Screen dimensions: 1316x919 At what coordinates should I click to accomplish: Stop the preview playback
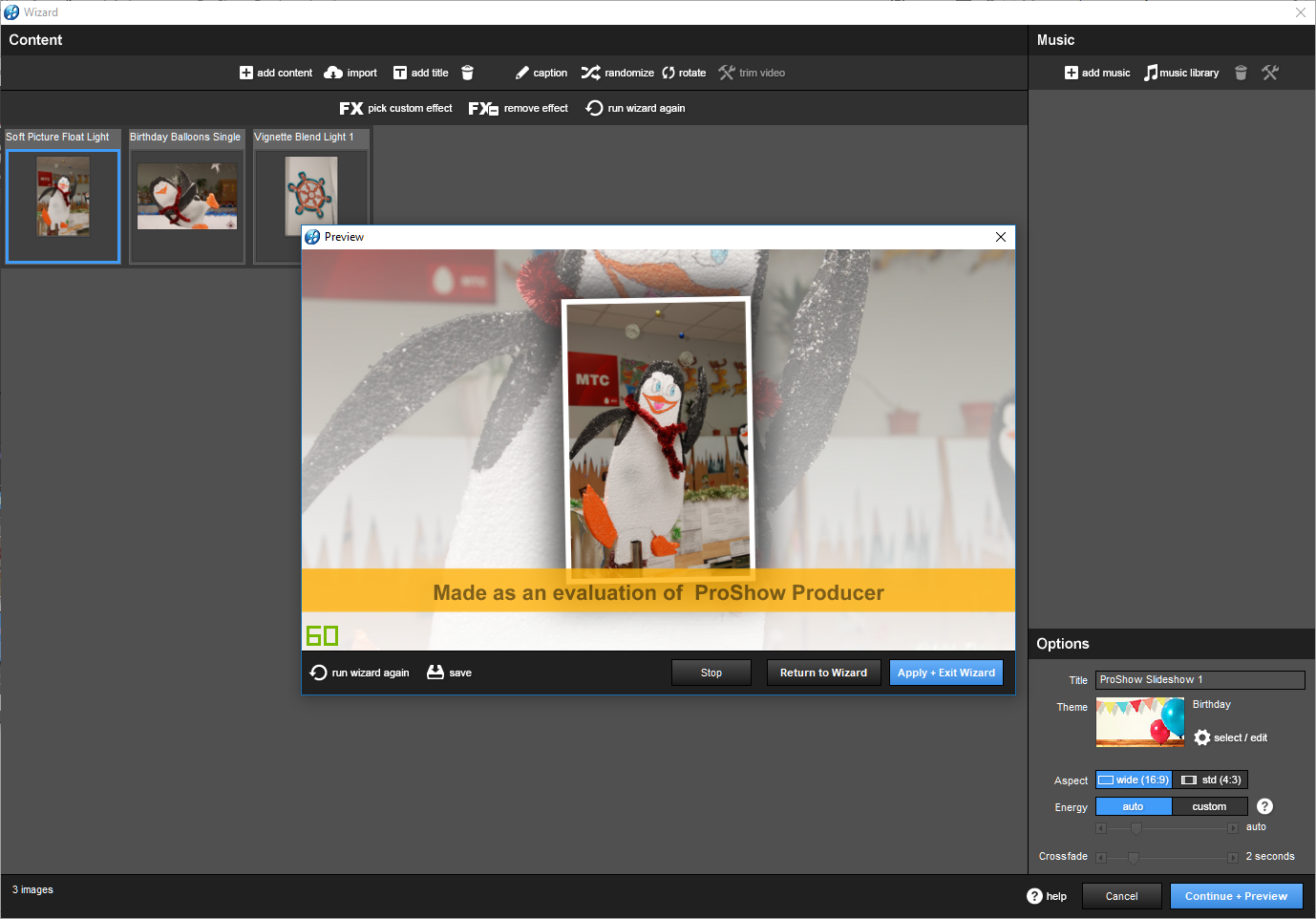pyautogui.click(x=711, y=673)
